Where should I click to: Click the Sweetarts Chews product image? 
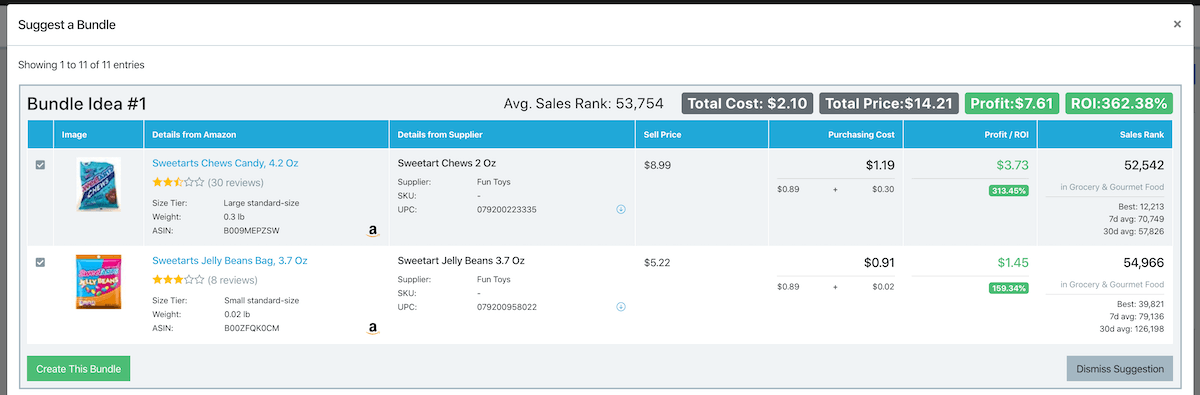99,184
